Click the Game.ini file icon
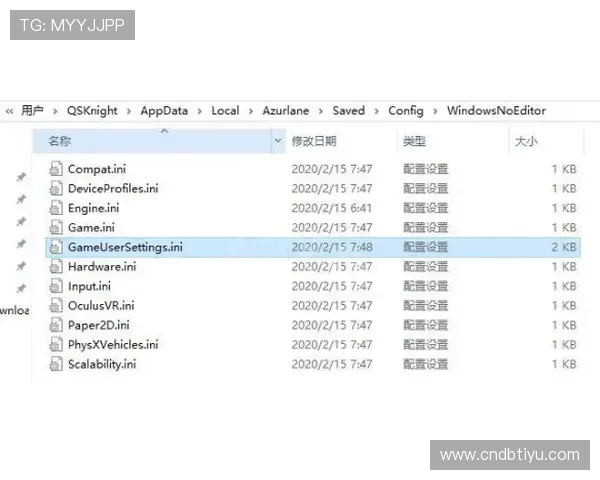The image size is (600, 480). [57, 227]
